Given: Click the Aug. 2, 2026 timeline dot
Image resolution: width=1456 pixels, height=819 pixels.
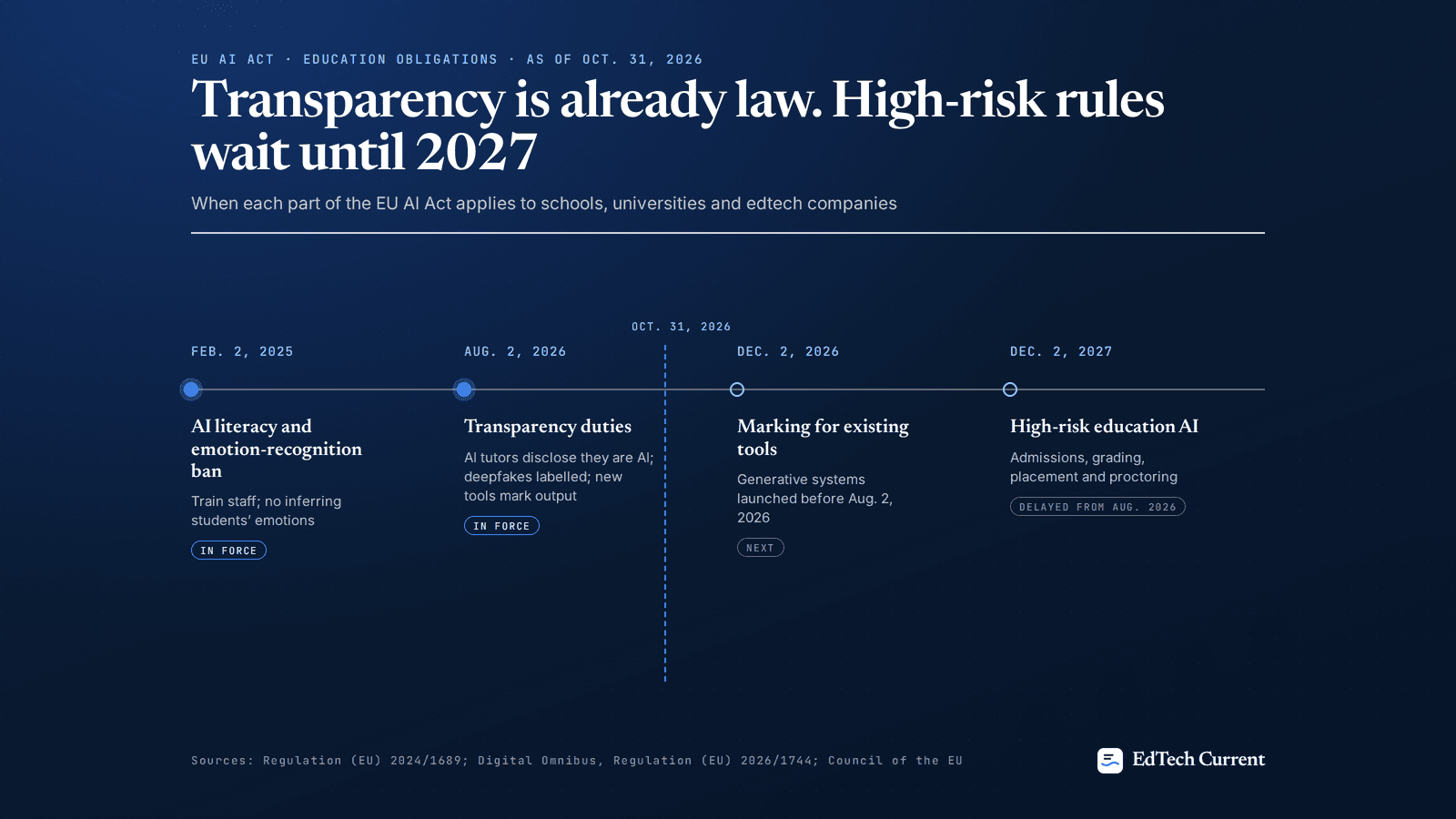Looking at the screenshot, I should pyautogui.click(x=464, y=389).
